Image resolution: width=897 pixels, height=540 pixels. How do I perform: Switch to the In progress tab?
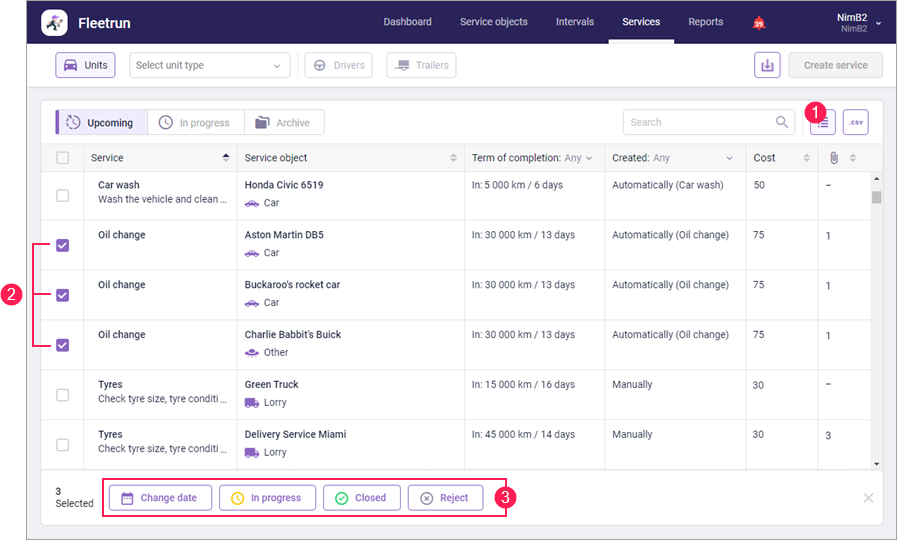[195, 123]
